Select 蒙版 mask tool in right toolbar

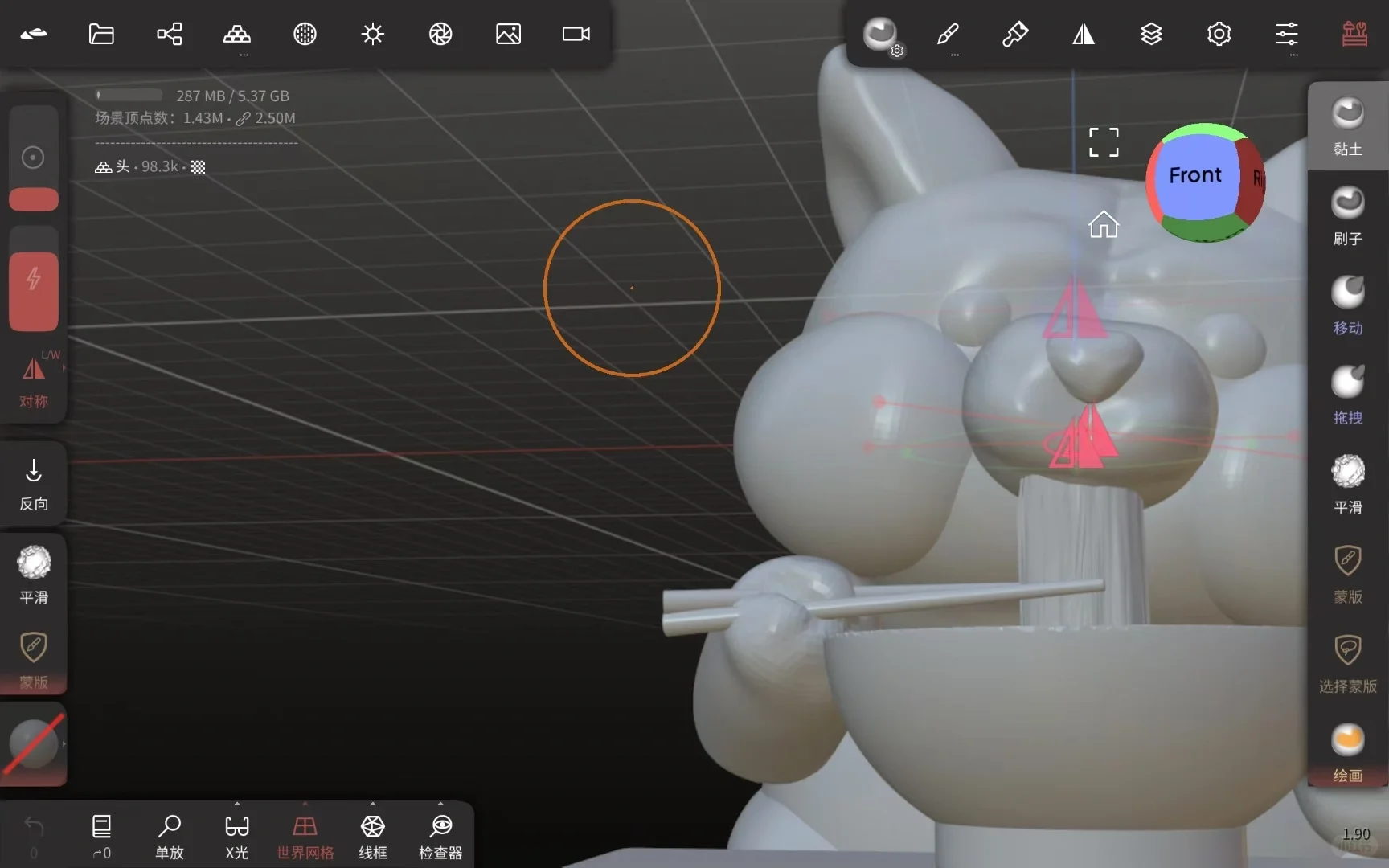[x=1348, y=574]
